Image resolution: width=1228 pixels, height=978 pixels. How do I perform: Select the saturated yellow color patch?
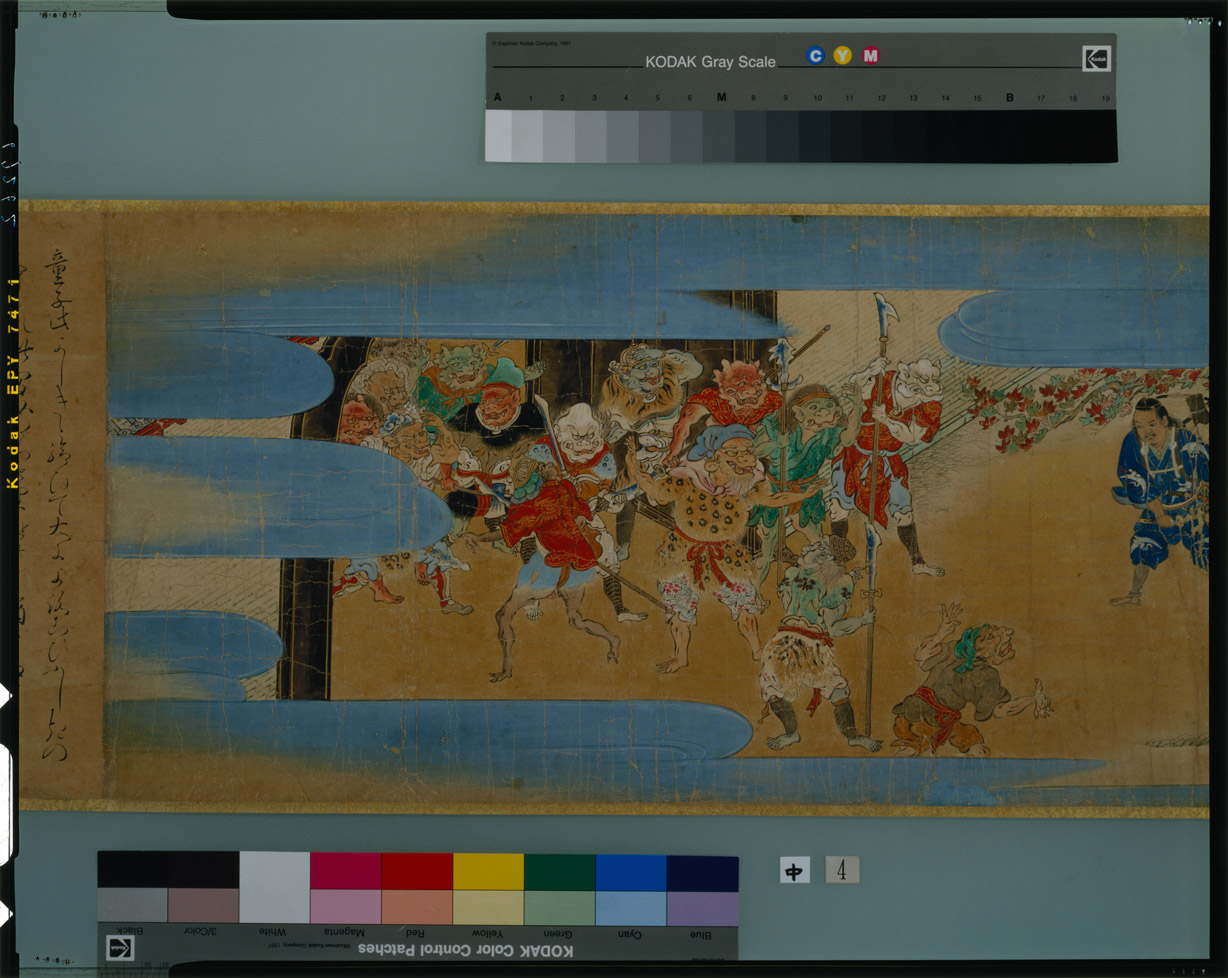(x=488, y=871)
